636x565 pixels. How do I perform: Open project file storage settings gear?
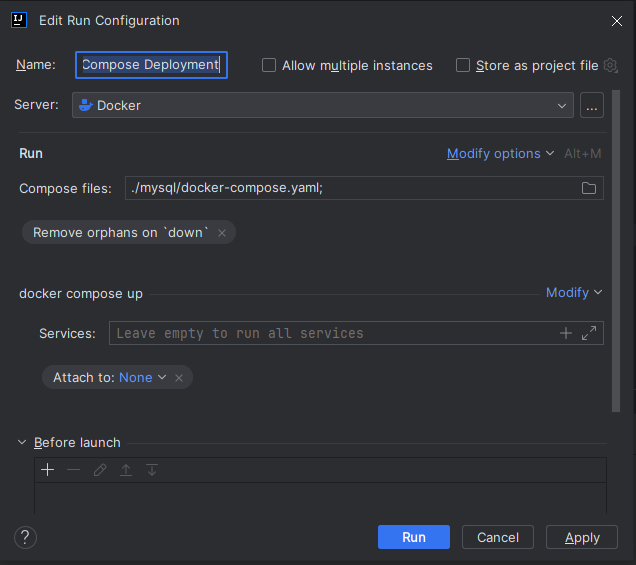611,65
